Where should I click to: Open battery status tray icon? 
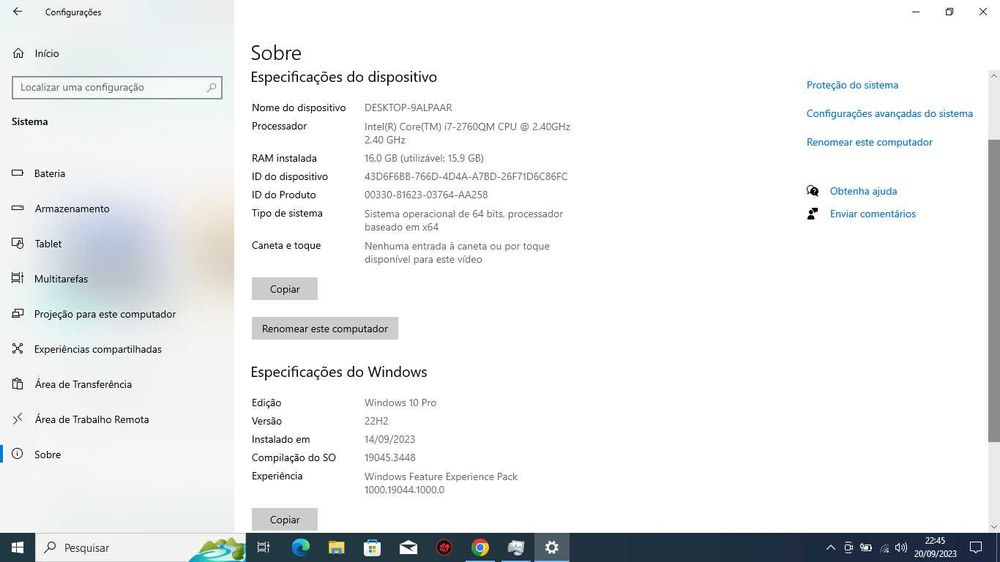[866, 547]
